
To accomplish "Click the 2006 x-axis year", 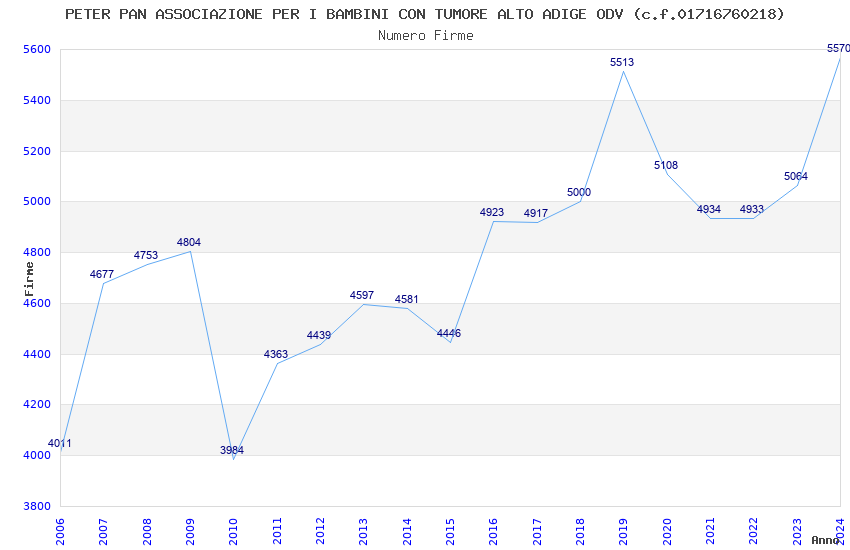I will (x=60, y=532).
